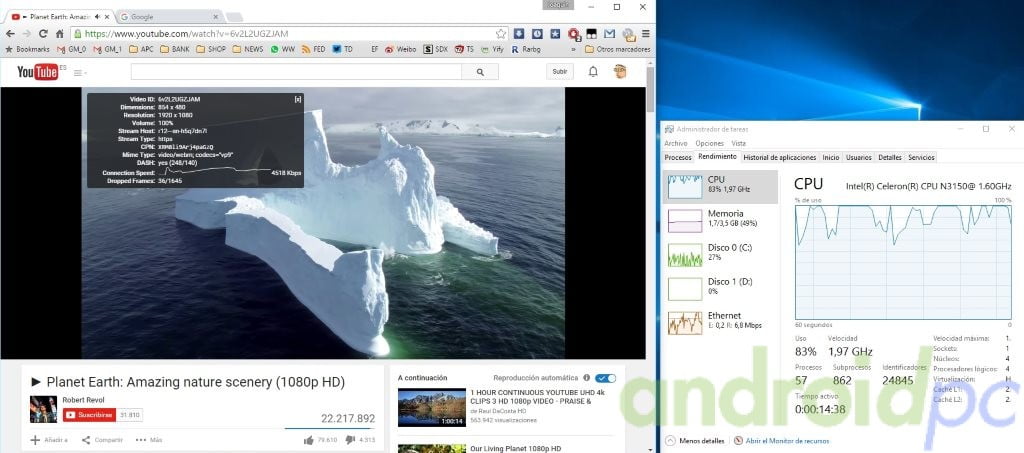
Task: Click Compartir share icon
Action: click(x=86, y=440)
